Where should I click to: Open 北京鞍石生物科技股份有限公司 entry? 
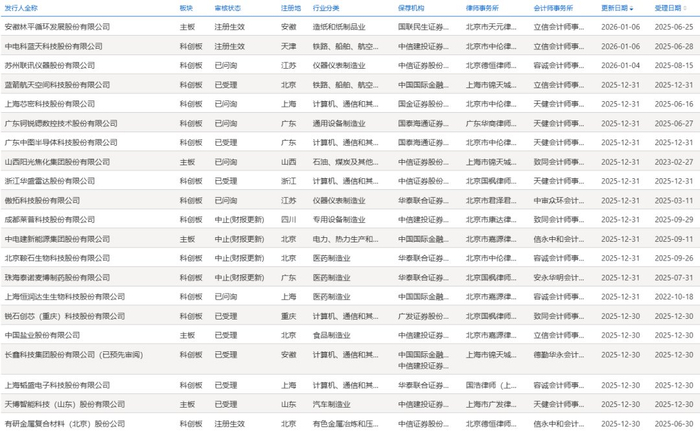click(x=57, y=258)
